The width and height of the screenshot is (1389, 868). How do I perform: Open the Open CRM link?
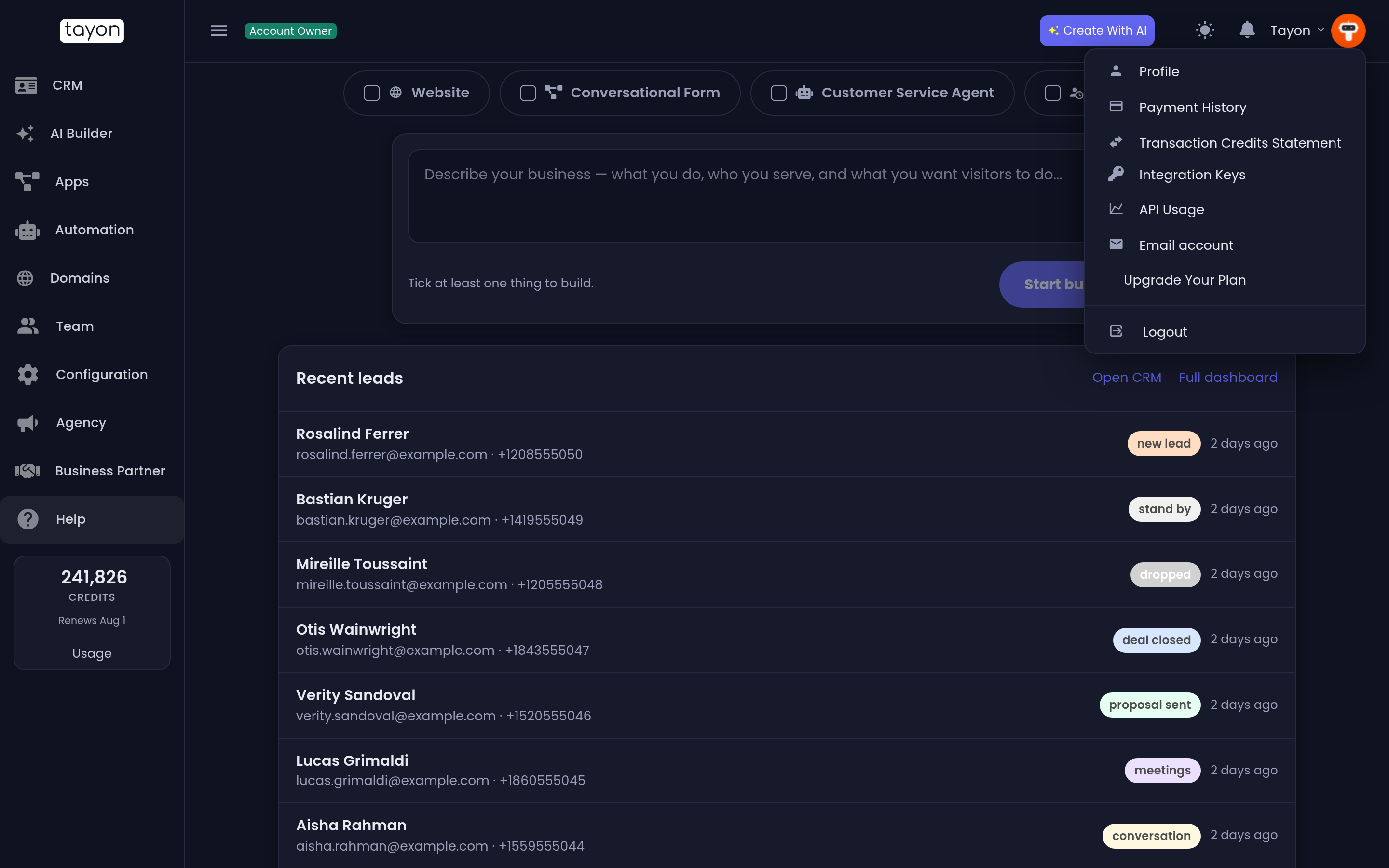click(x=1126, y=377)
